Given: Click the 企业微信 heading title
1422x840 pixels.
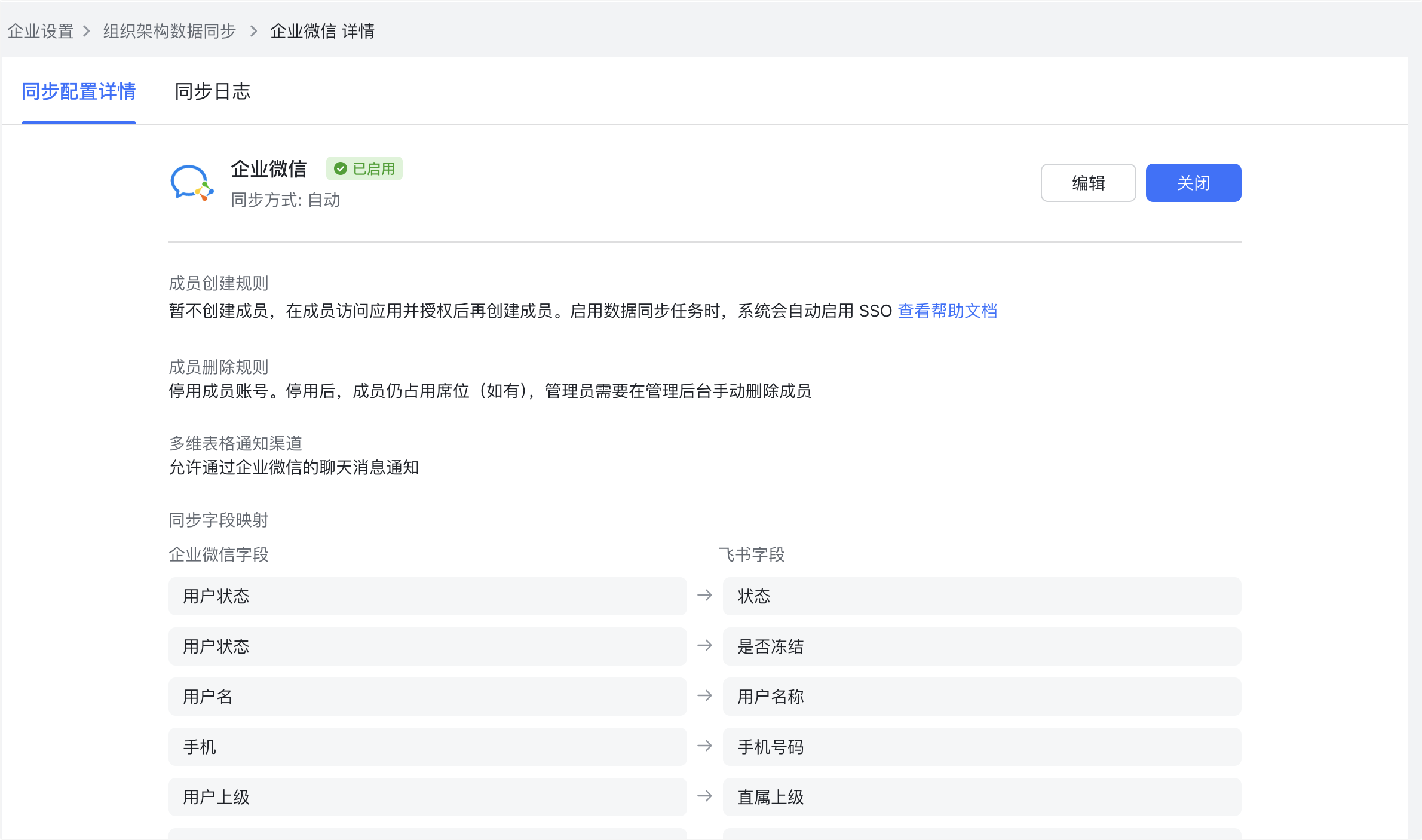Looking at the screenshot, I should [269, 169].
